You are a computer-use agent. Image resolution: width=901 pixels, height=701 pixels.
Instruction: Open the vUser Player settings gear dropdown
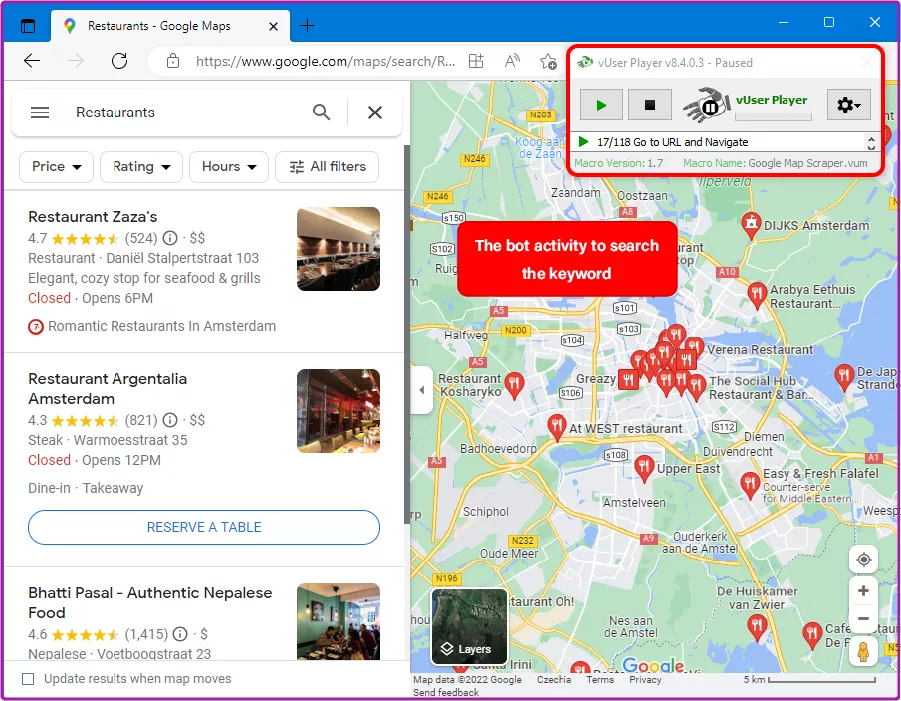pyautogui.click(x=848, y=105)
